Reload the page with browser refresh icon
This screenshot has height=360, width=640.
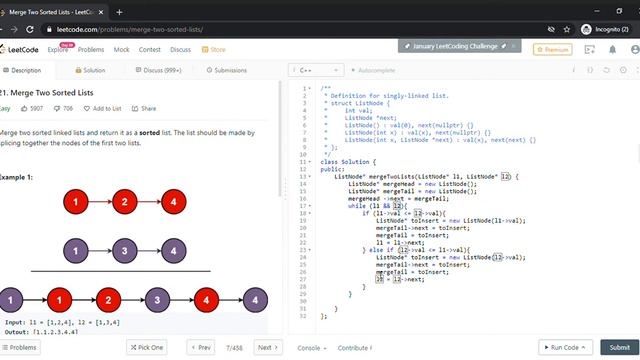(30, 29)
